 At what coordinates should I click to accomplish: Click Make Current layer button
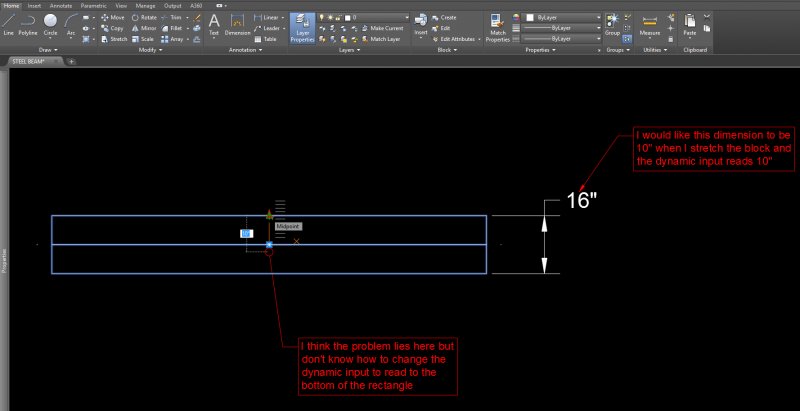coord(382,28)
